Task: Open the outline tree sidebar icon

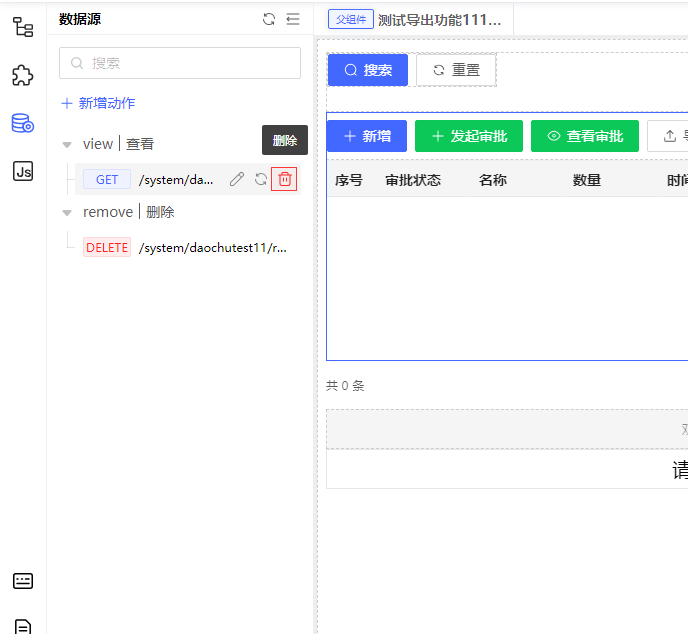Action: point(23,27)
